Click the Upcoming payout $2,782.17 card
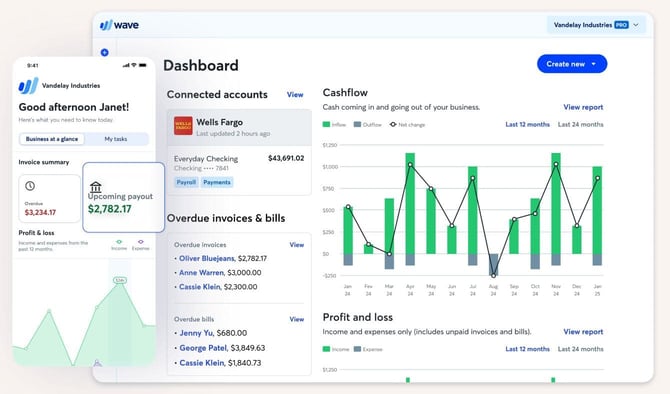This screenshot has width=670, height=394. coord(123,197)
